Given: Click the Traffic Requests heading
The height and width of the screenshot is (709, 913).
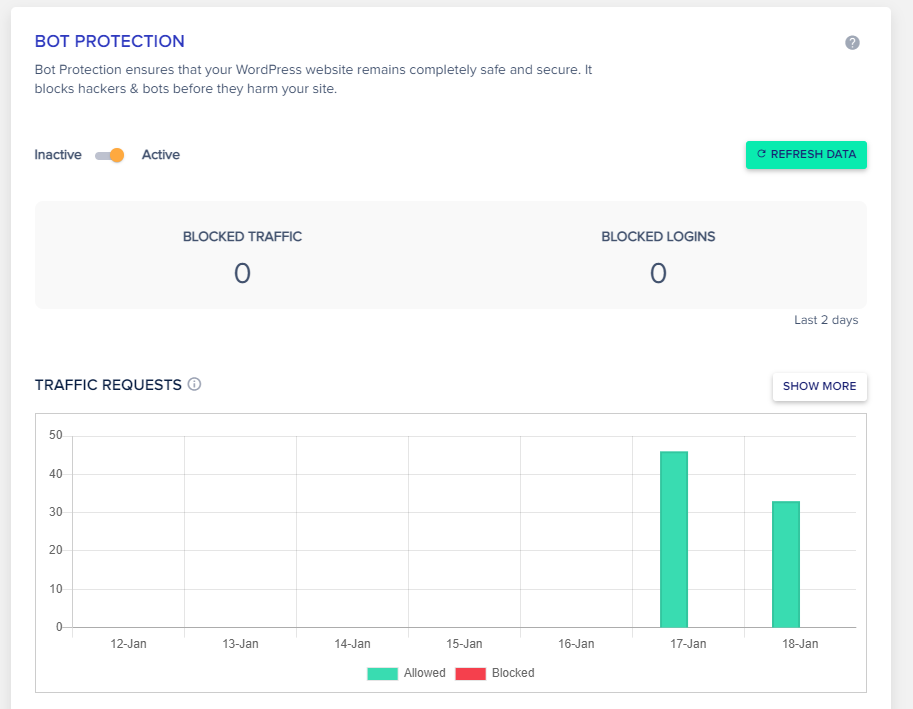Looking at the screenshot, I should (108, 385).
